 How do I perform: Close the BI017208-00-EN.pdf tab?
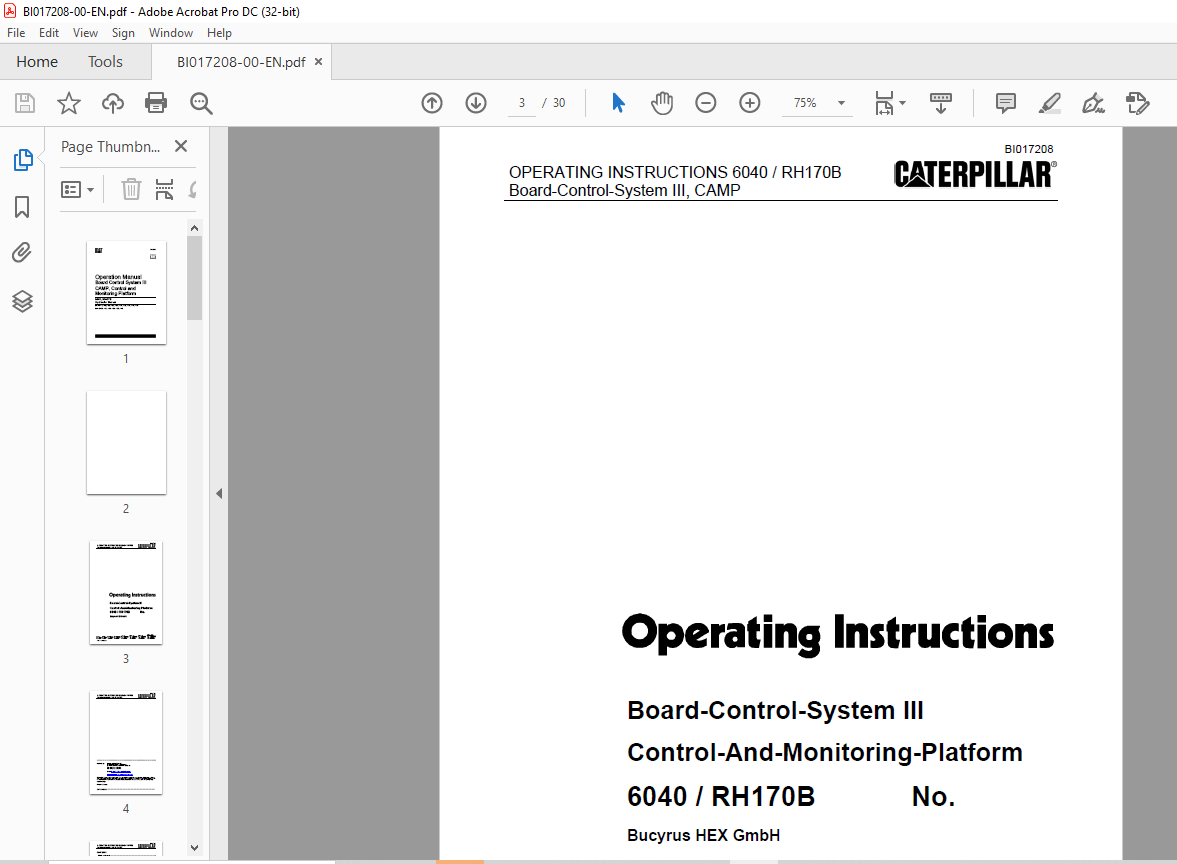point(318,62)
